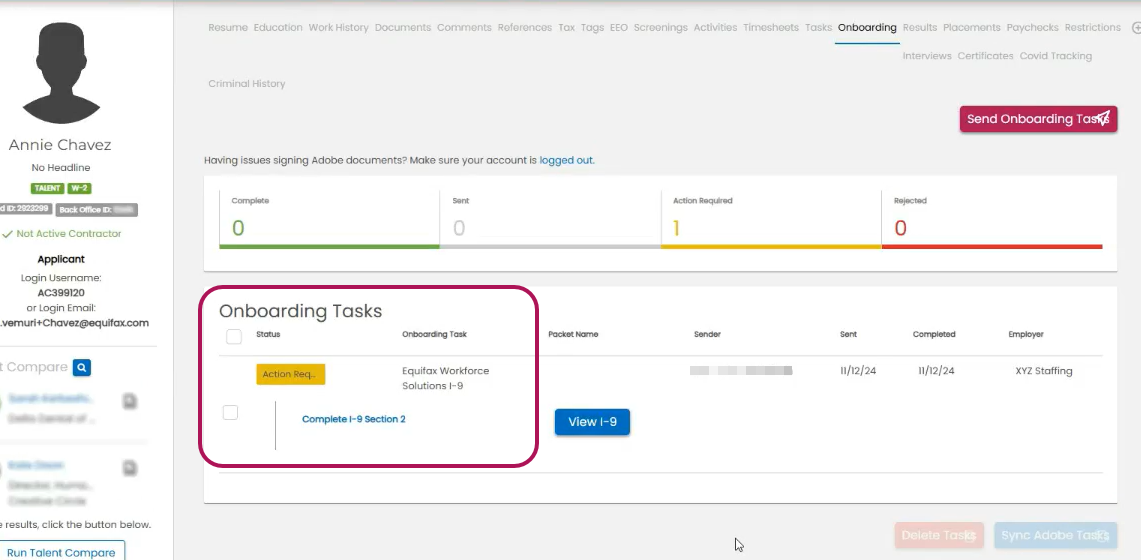Click the Completed column header
The width and height of the screenshot is (1141, 560).
(934, 335)
